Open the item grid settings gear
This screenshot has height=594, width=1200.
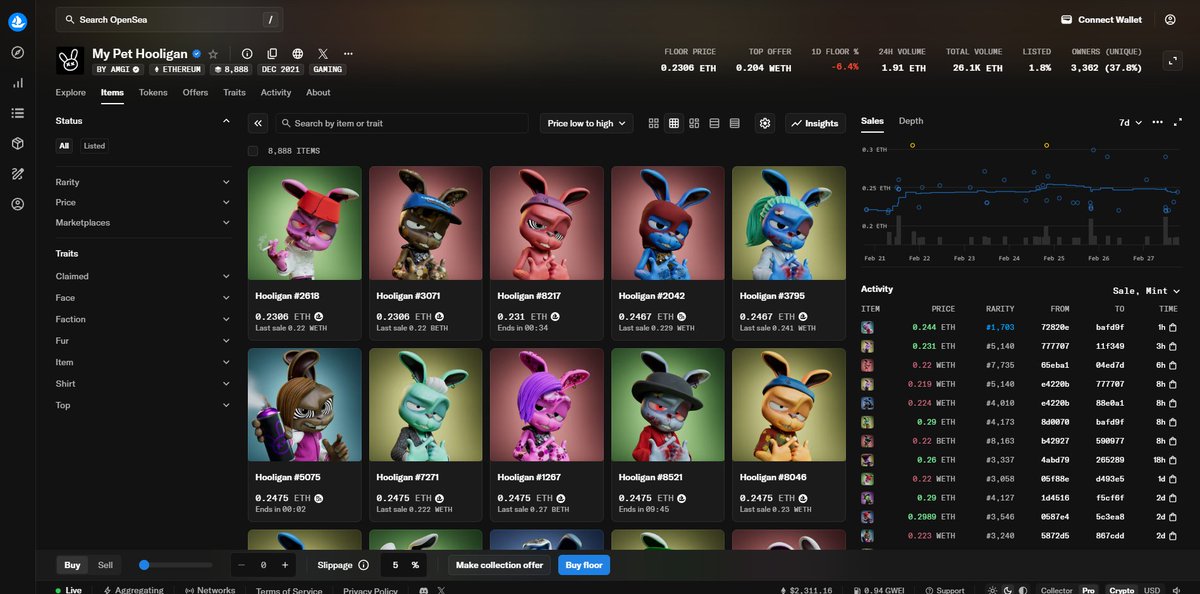(x=765, y=123)
